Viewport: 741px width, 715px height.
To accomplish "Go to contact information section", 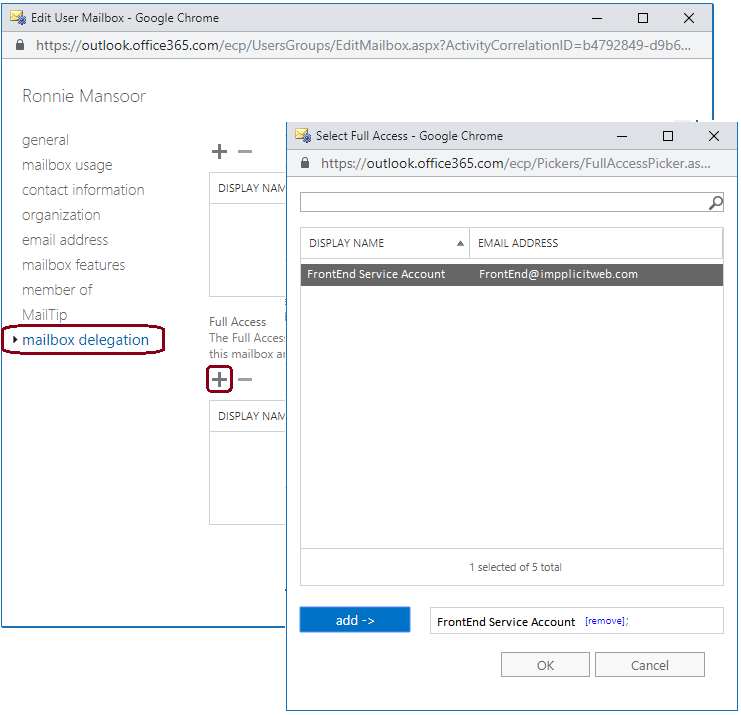I will click(83, 190).
